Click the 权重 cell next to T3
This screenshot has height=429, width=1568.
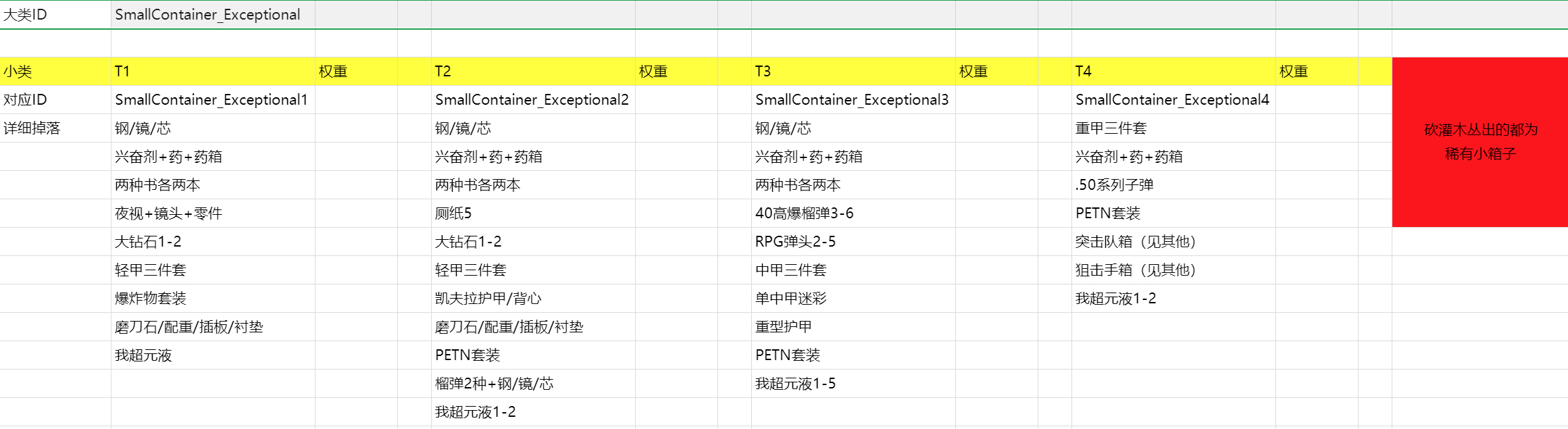[996, 72]
